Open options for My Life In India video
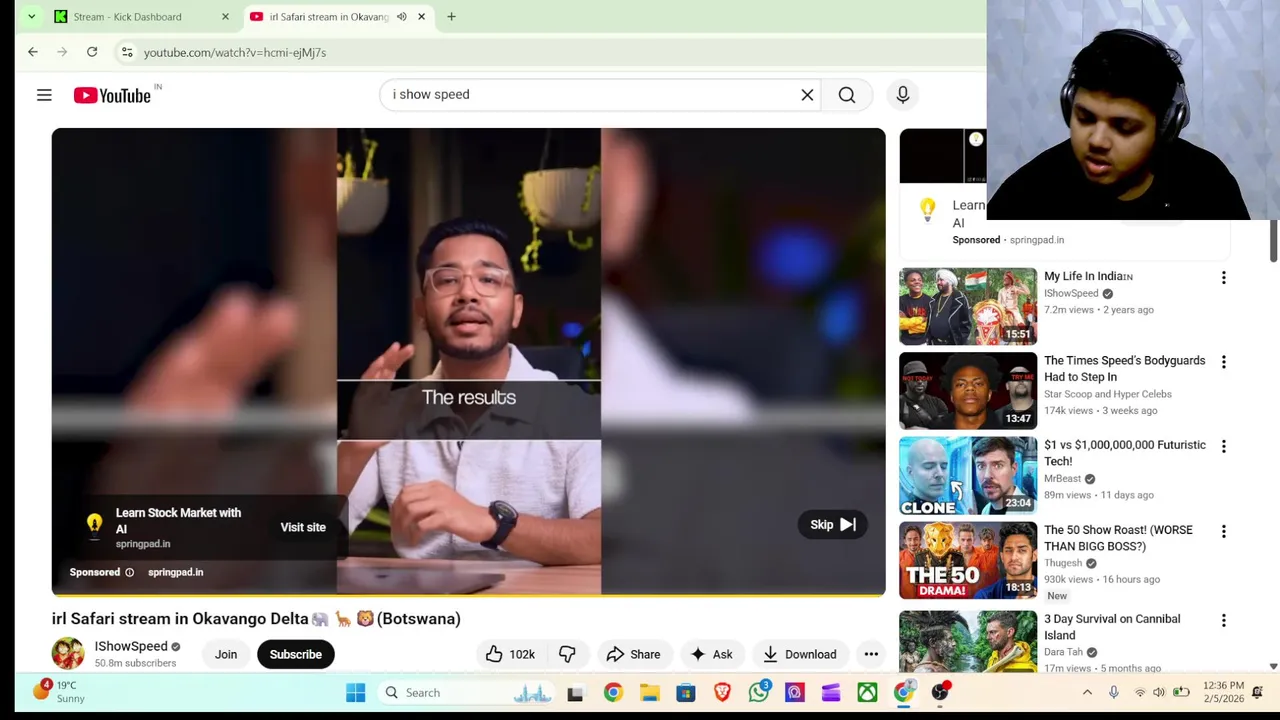1280x720 pixels. [x=1223, y=278]
